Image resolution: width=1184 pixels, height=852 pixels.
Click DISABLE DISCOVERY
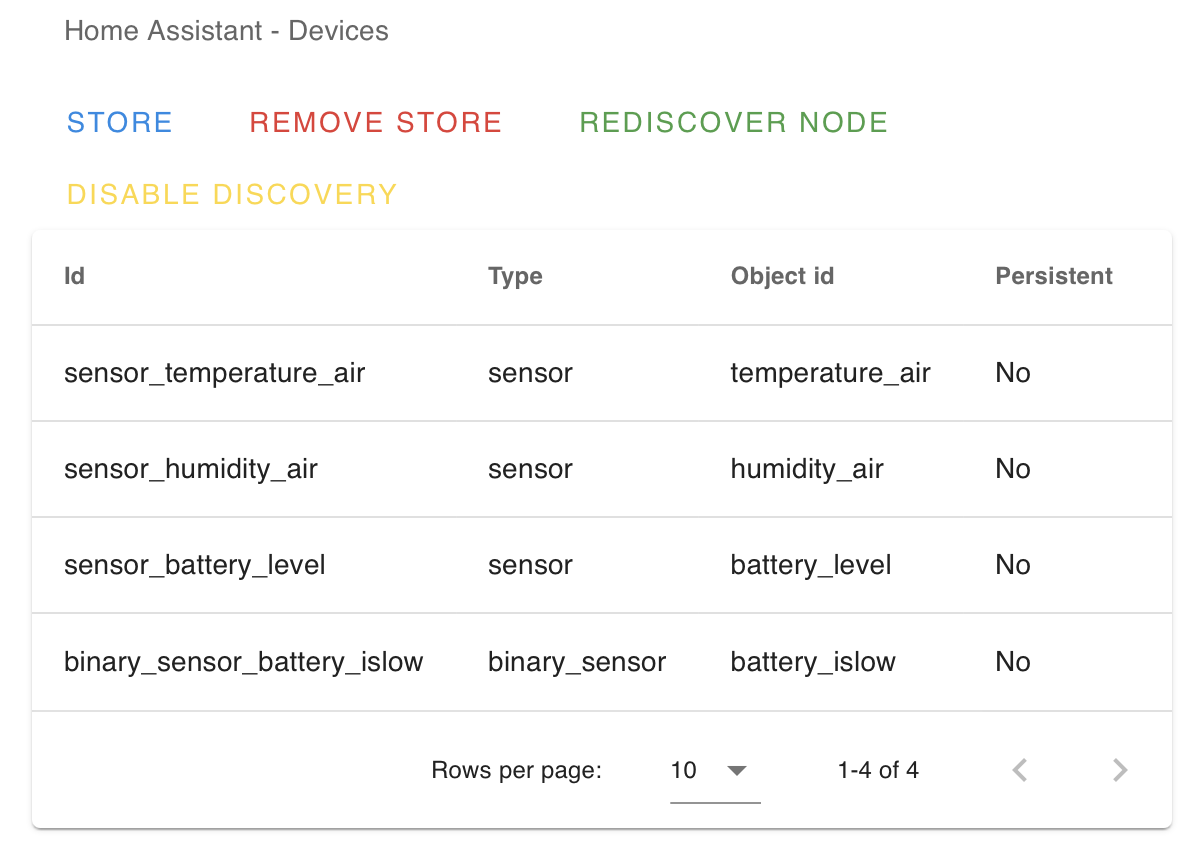coord(232,195)
